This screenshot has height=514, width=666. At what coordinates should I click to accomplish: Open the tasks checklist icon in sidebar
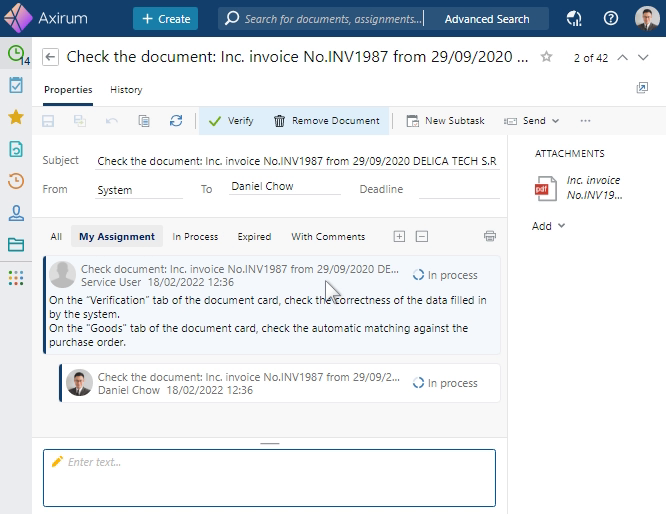tap(16, 85)
